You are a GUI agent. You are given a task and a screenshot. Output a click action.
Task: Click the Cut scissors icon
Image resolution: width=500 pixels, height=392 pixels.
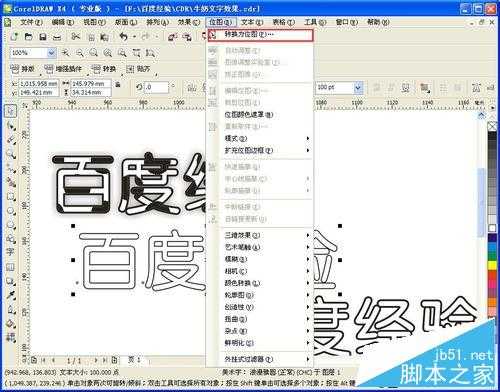[x=76, y=36]
